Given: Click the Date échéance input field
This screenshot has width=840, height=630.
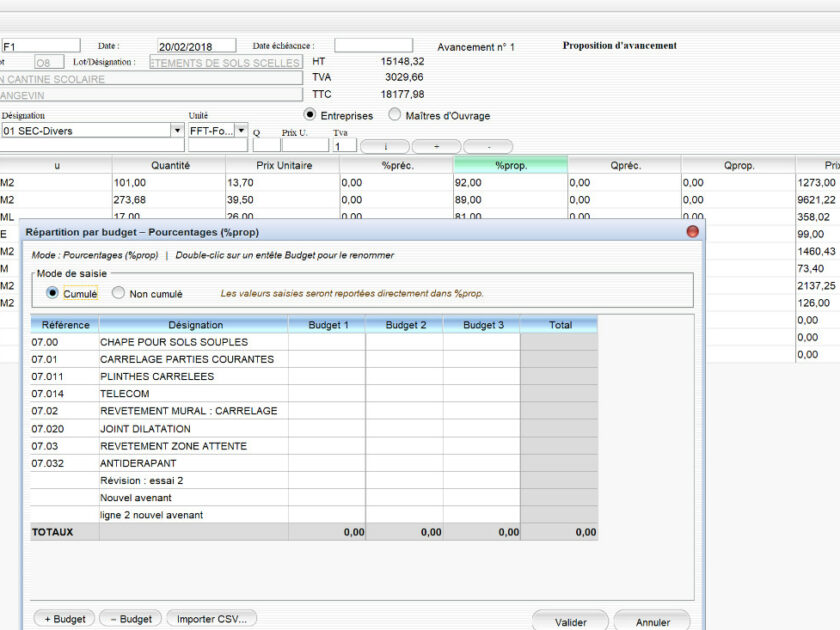Looking at the screenshot, I should 373,45.
